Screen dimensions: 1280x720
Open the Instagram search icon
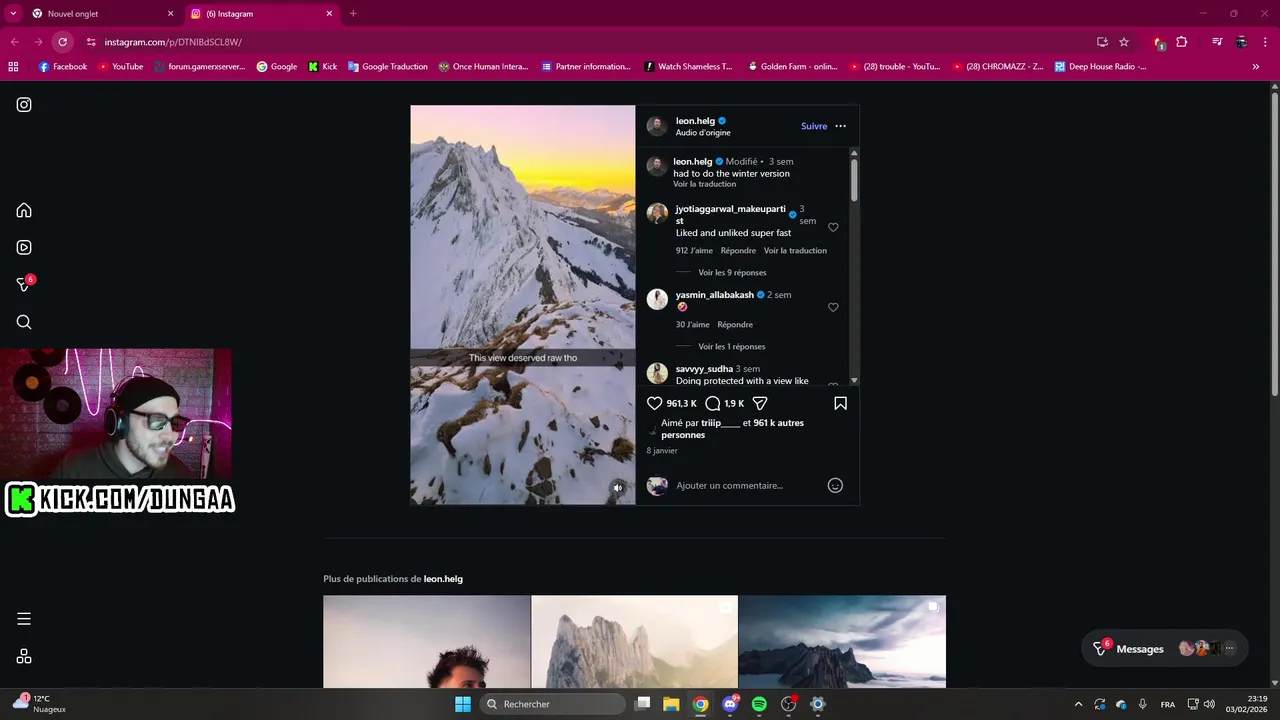click(x=24, y=322)
